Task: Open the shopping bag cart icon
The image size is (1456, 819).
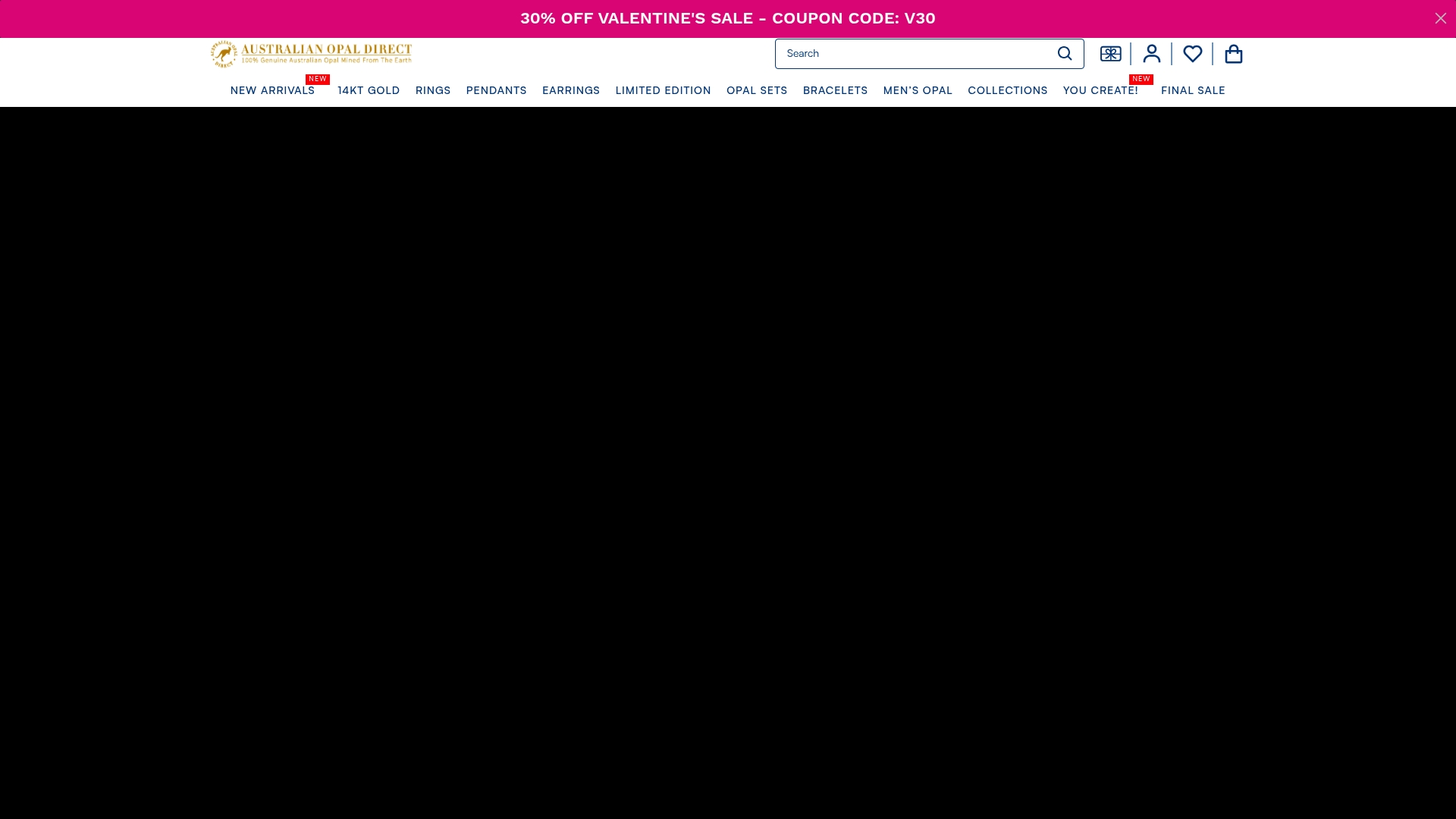Action: (x=1234, y=54)
